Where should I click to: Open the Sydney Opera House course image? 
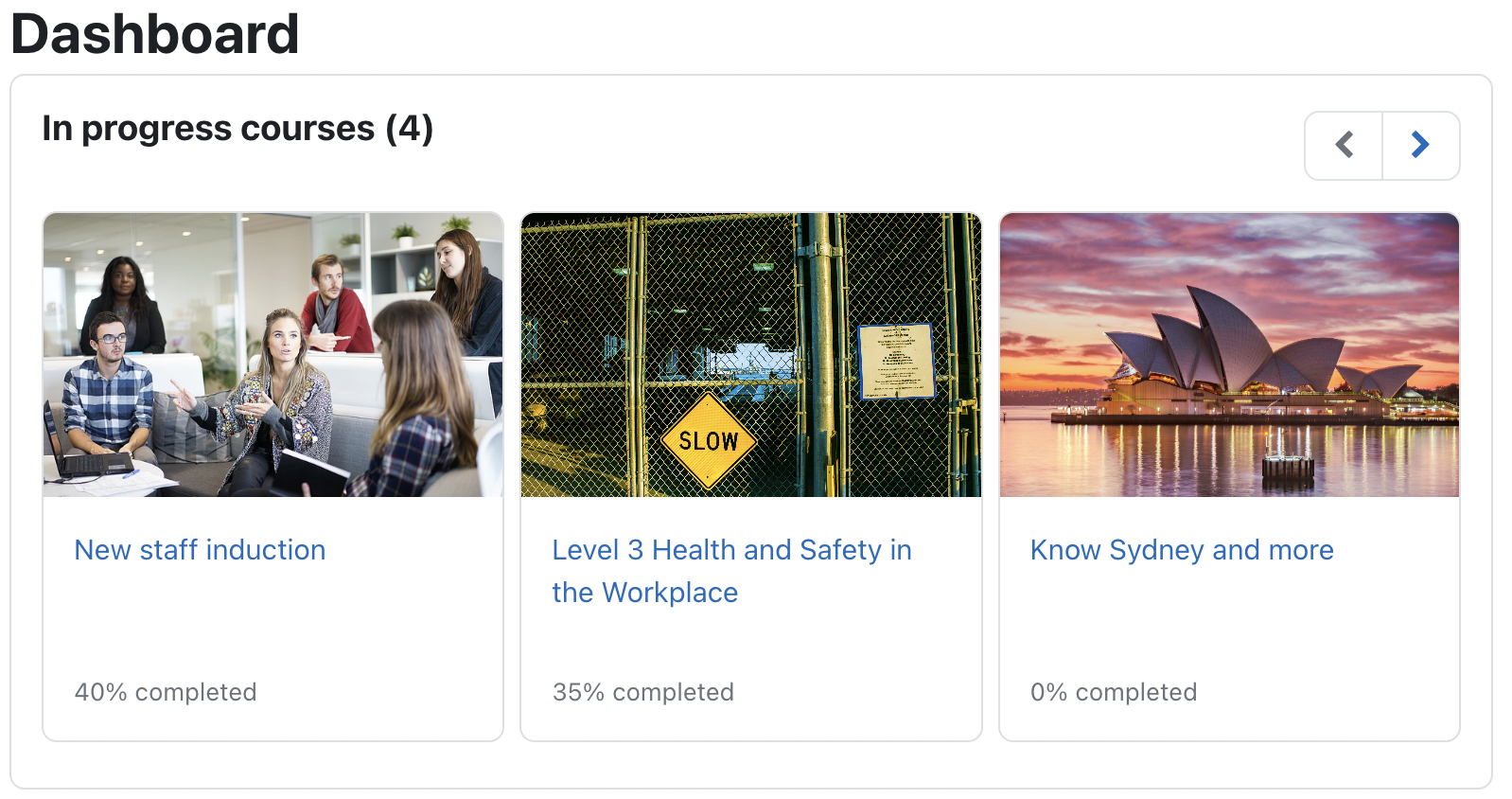[1229, 354]
